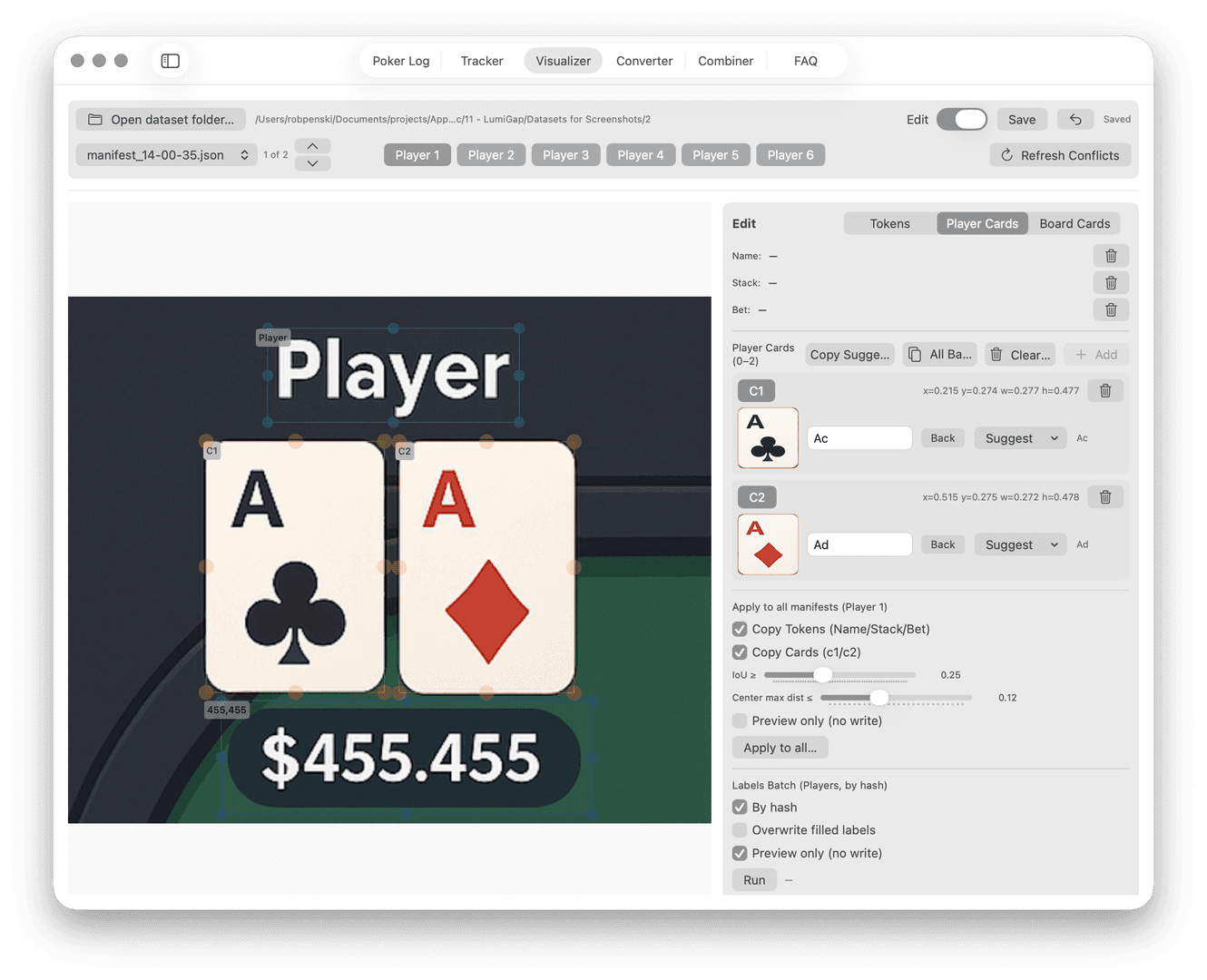Go to next manifest with down chevron
Screen dimensions: 1207x980
312,163
